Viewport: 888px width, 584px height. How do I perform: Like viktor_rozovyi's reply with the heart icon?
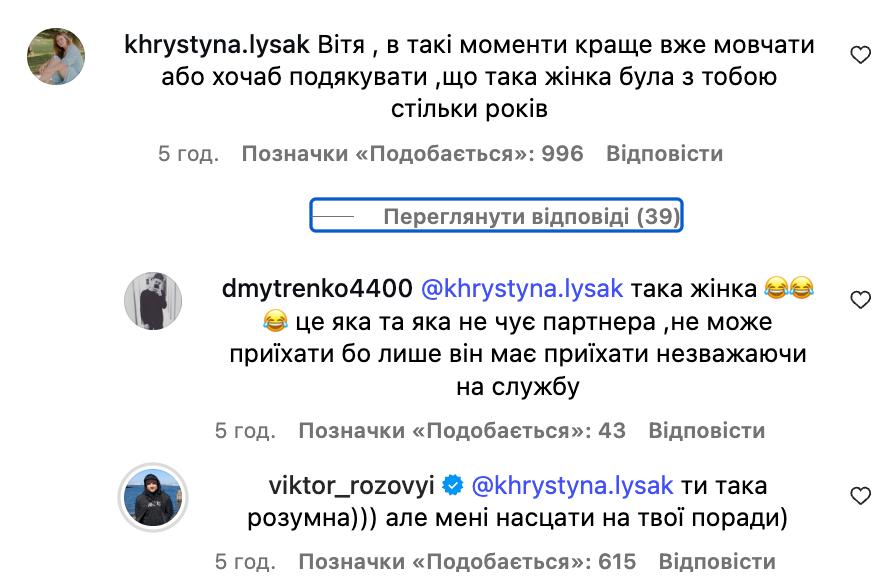pos(860,496)
